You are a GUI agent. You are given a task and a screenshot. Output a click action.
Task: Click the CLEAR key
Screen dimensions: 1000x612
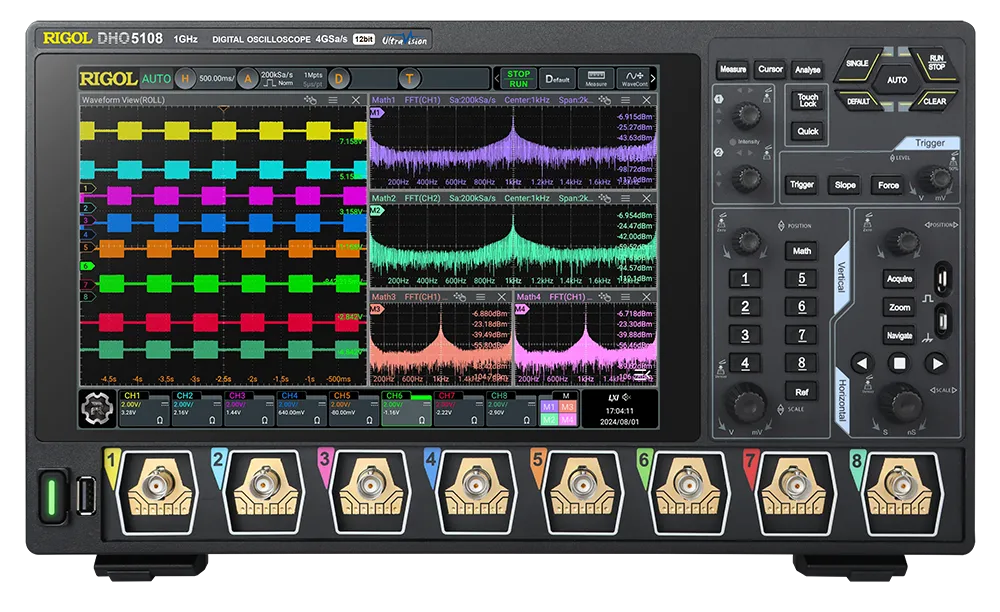click(x=934, y=101)
